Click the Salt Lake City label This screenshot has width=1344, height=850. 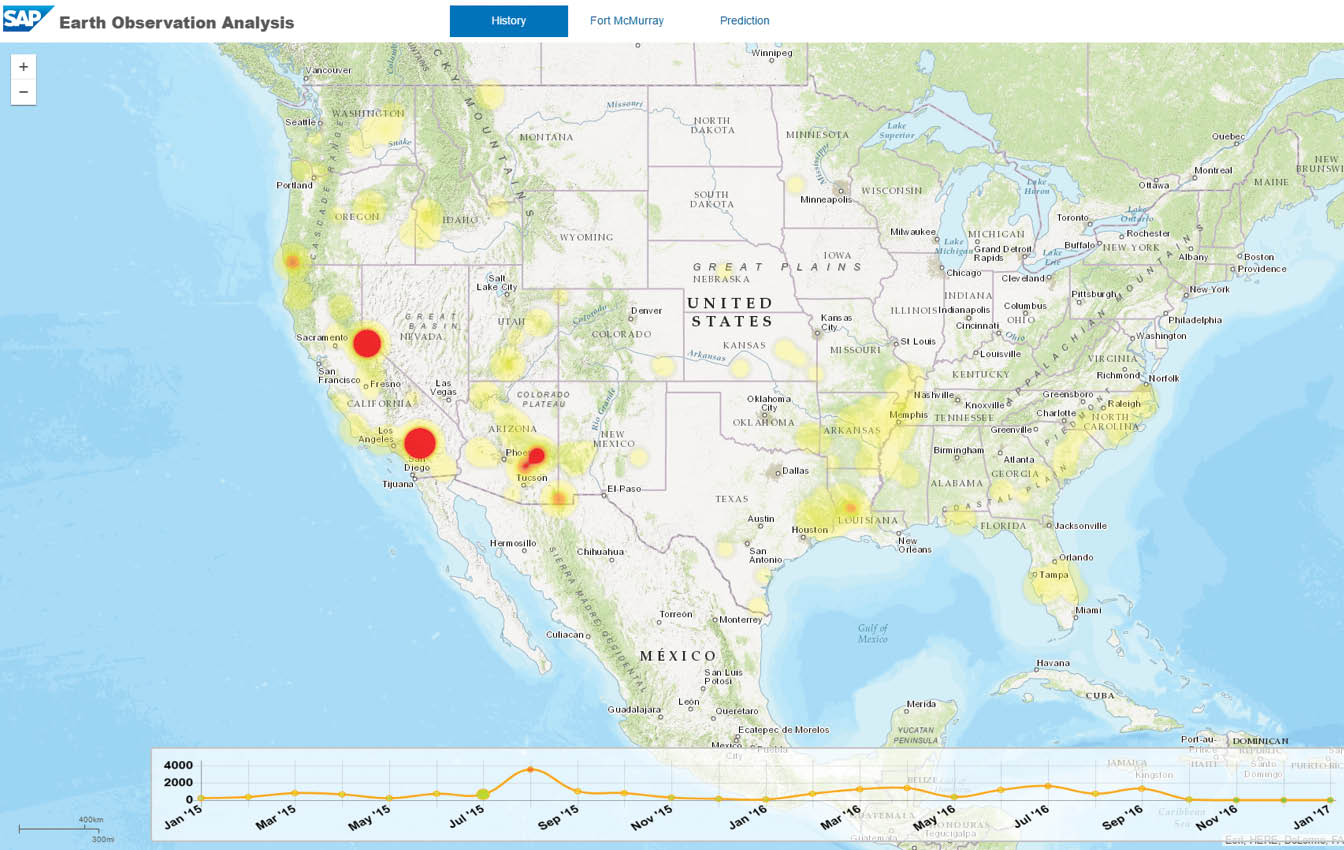(x=496, y=283)
